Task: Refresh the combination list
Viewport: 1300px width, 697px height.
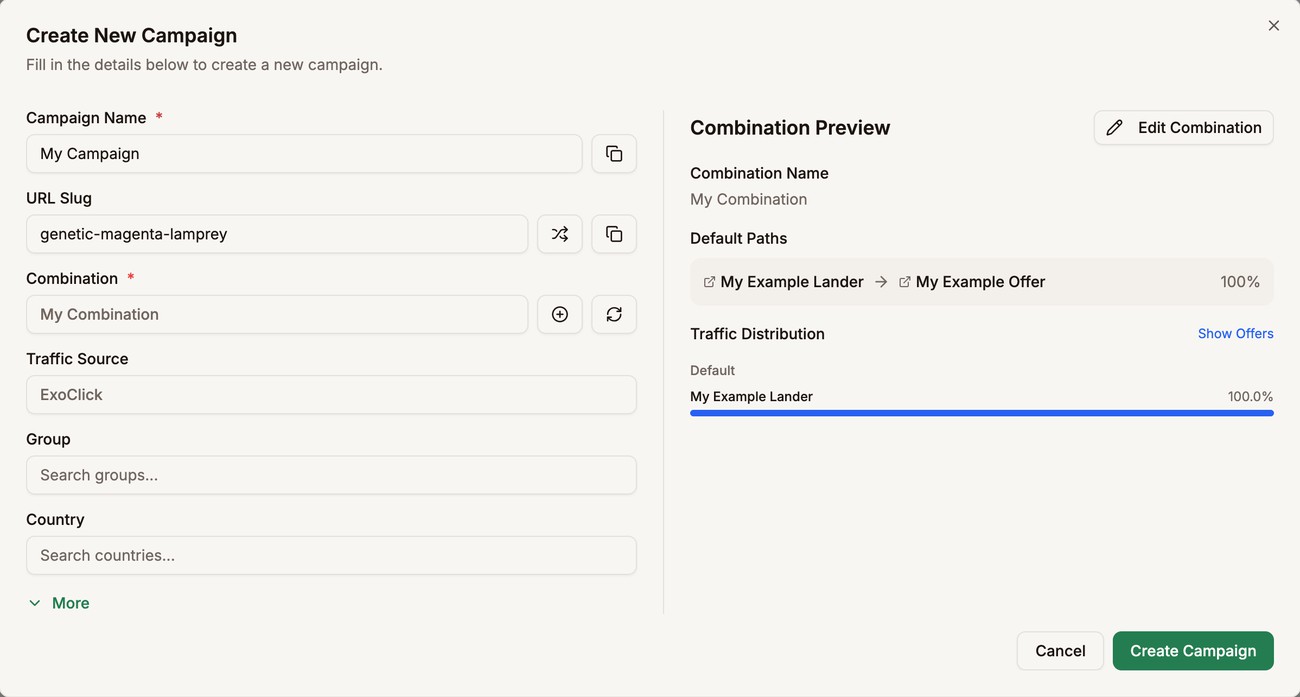Action: [x=614, y=314]
